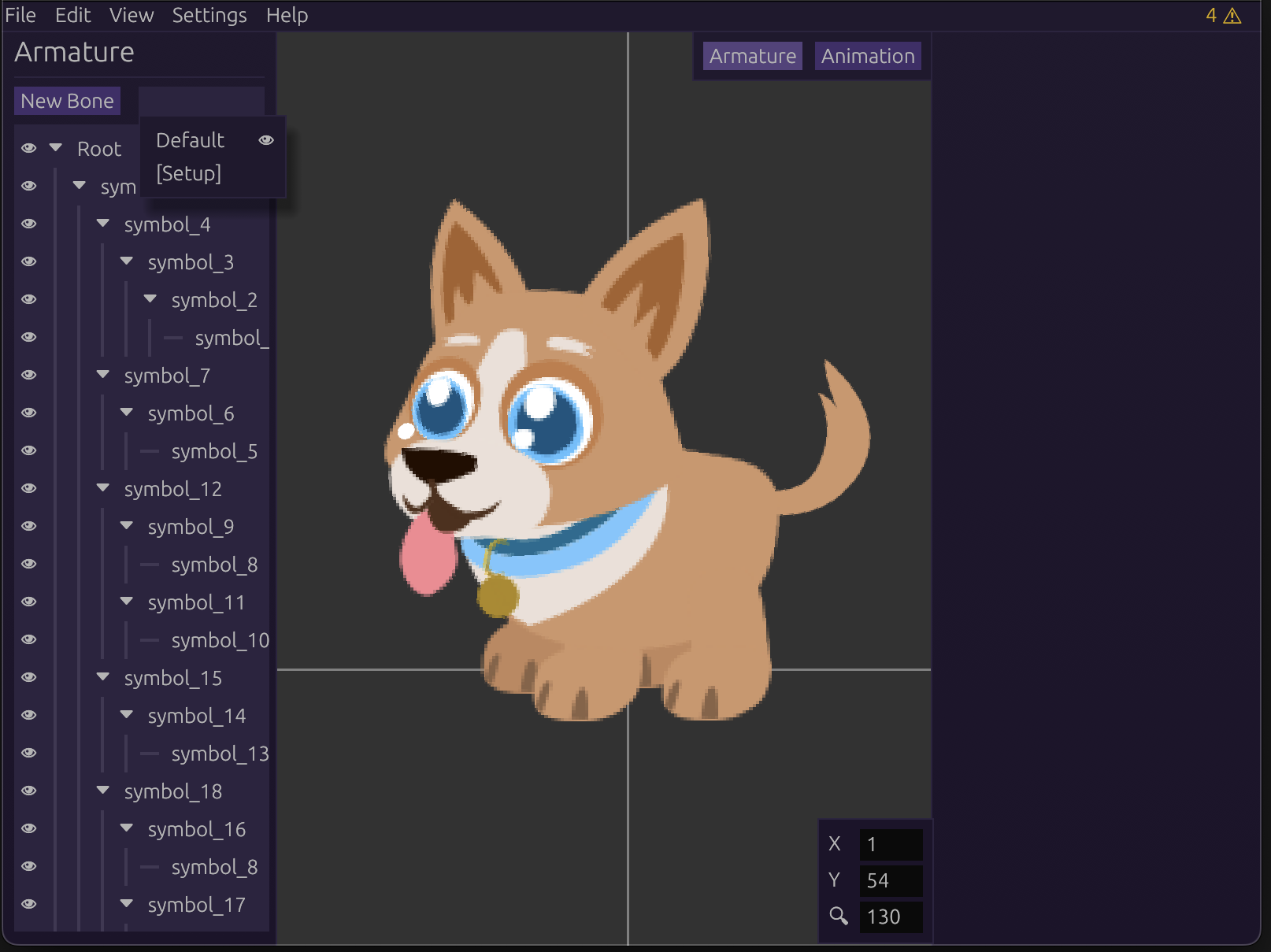Select symbol_10 in the bone tree

click(x=220, y=640)
